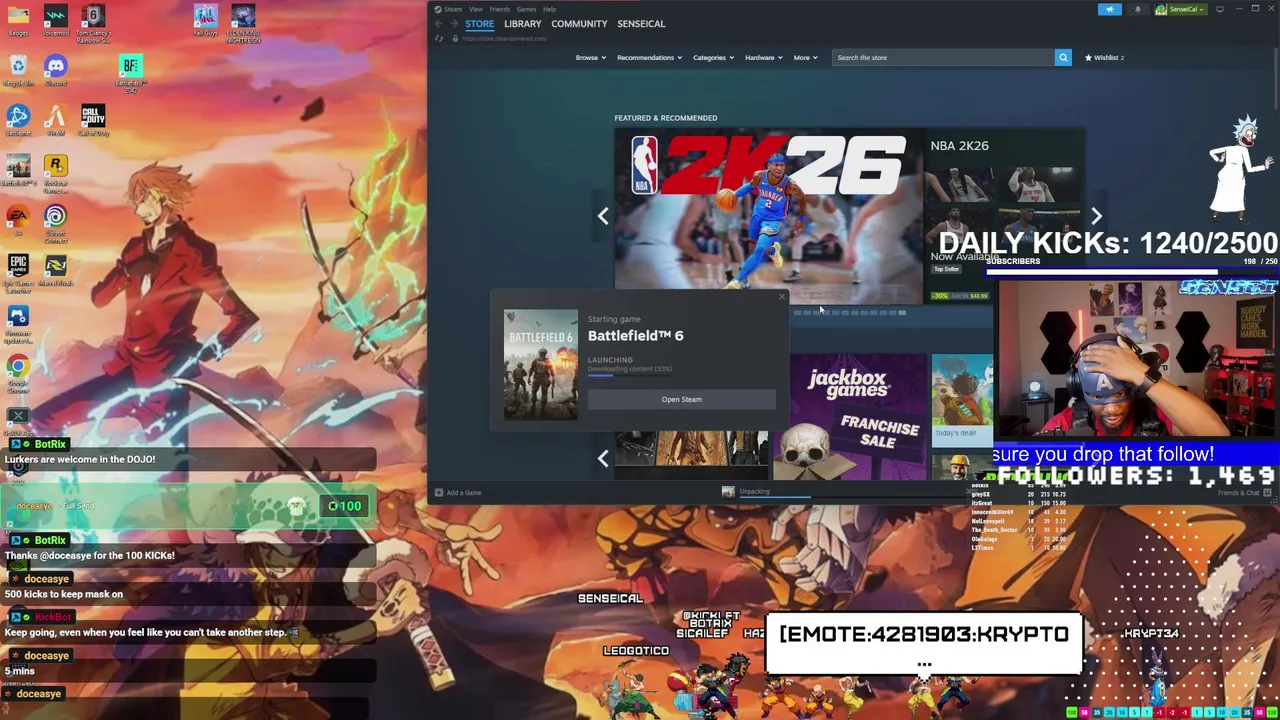This screenshot has width=1280, height=720.
Task: Open the Wishlist link
Action: tap(1104, 57)
